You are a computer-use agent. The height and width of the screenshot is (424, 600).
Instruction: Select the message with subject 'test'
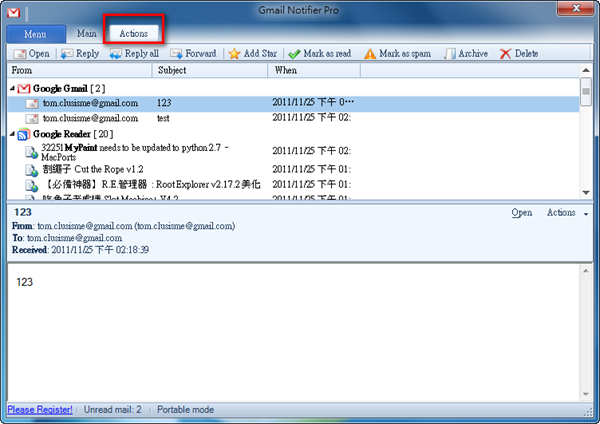click(293, 119)
